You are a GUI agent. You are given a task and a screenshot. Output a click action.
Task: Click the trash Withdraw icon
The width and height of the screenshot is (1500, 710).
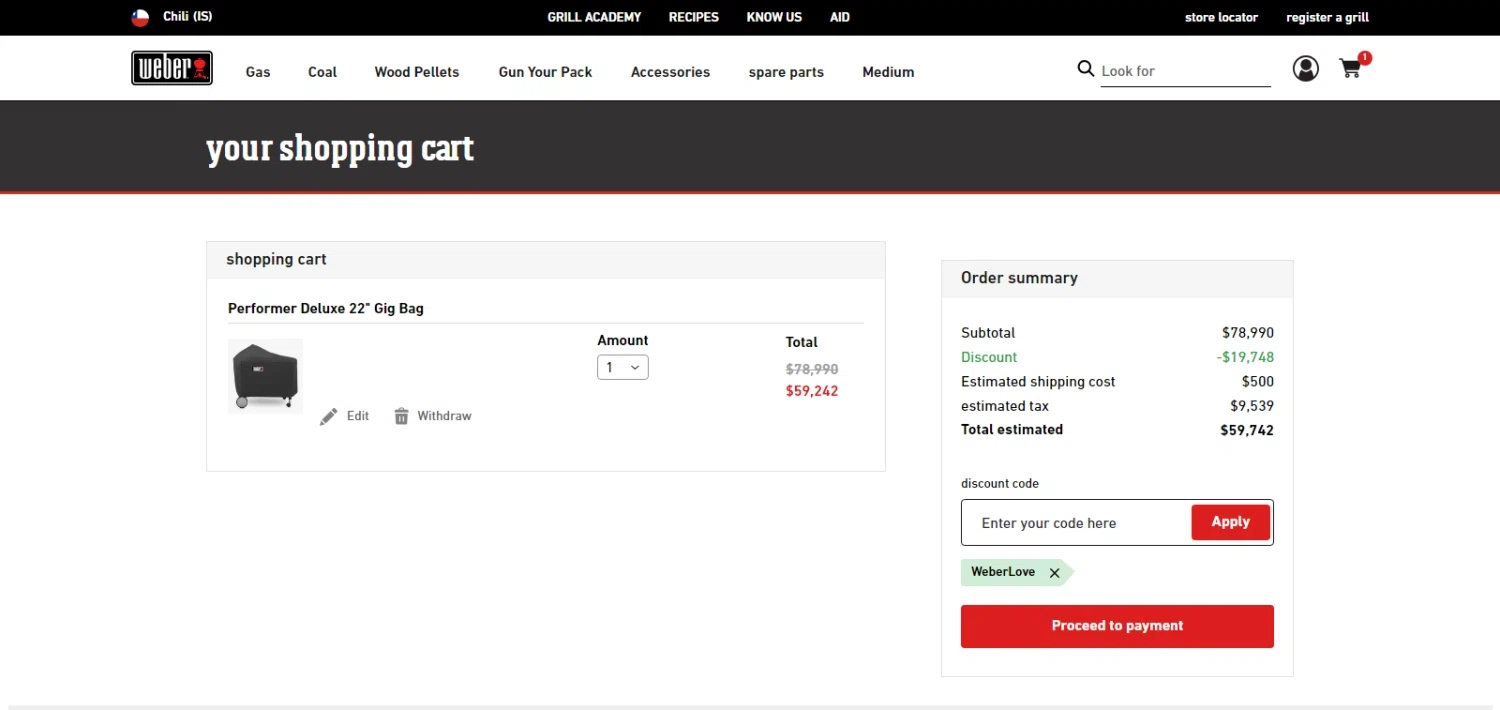401,417
